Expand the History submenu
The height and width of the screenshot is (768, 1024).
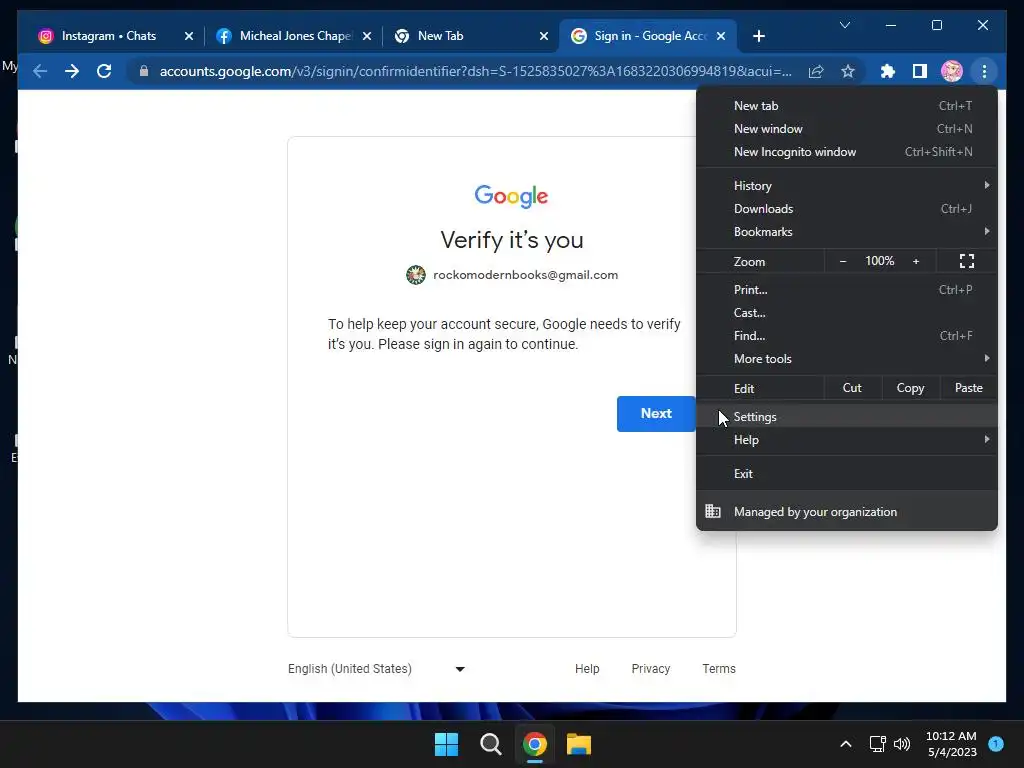click(x=846, y=185)
